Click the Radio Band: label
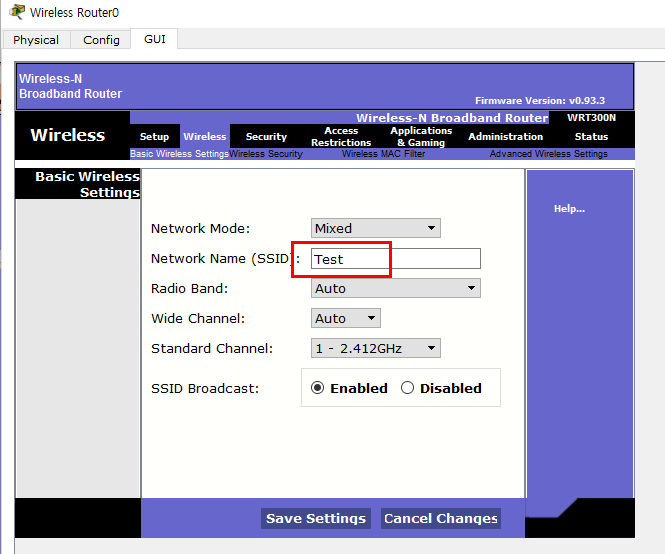665x554 pixels. (x=190, y=288)
